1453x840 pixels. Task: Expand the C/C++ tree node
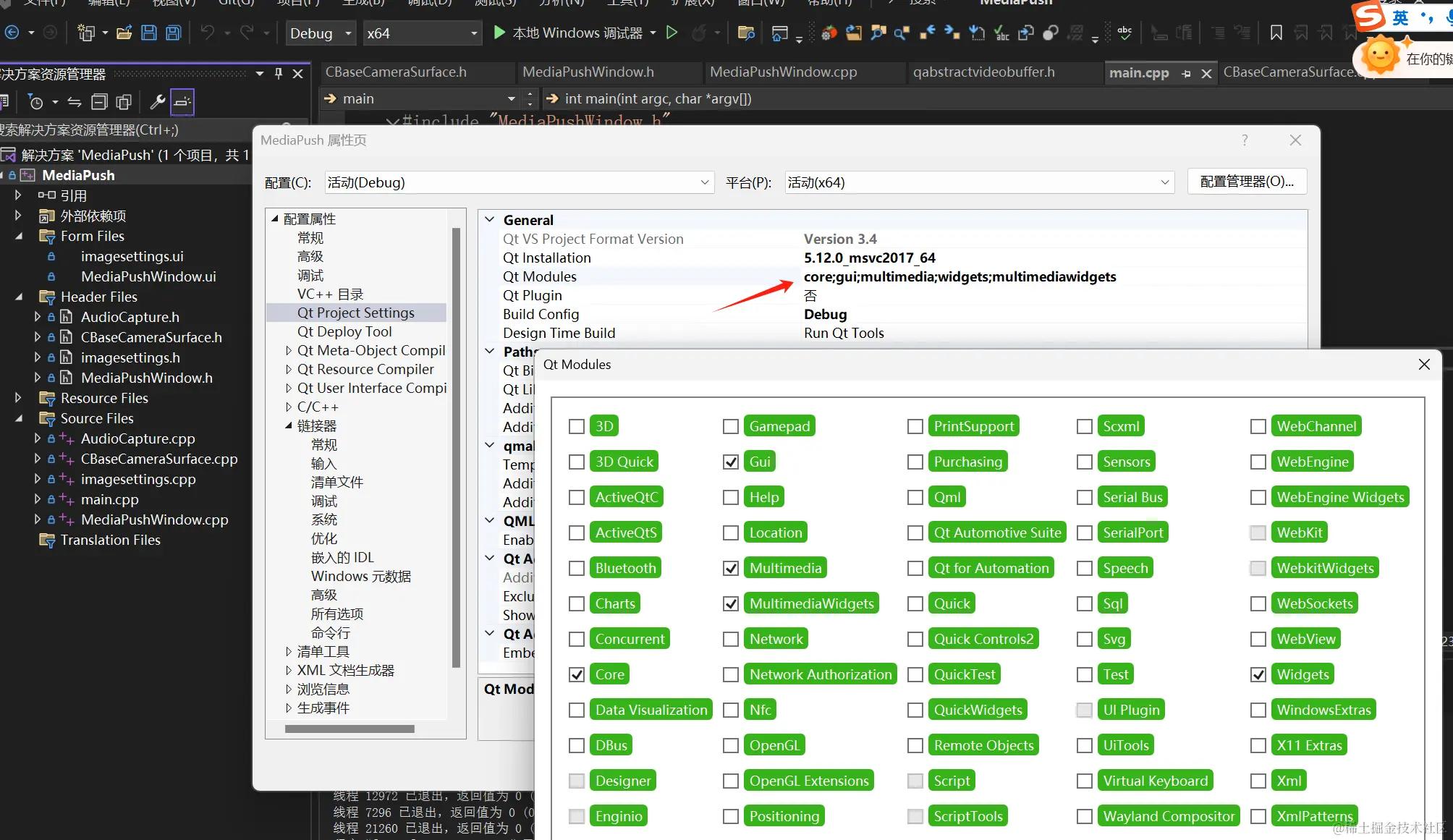(289, 407)
